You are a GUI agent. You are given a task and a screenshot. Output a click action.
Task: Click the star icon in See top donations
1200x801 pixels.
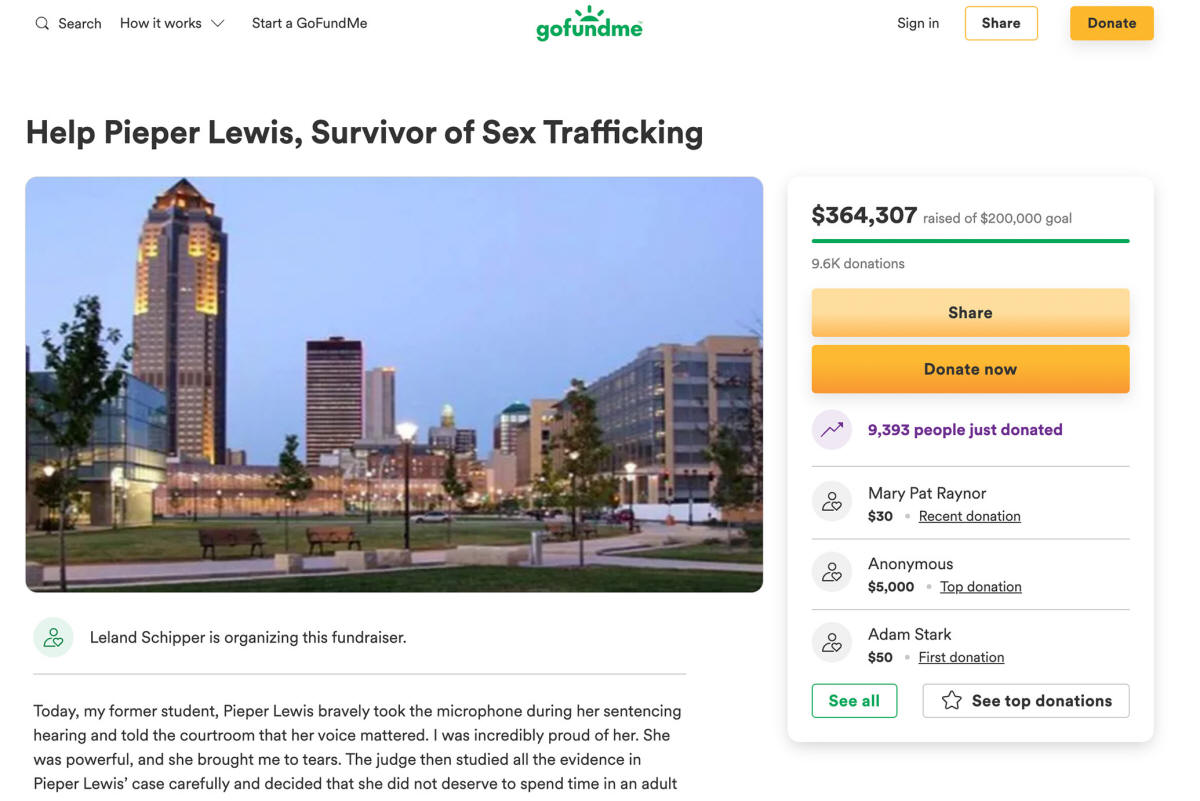(952, 701)
